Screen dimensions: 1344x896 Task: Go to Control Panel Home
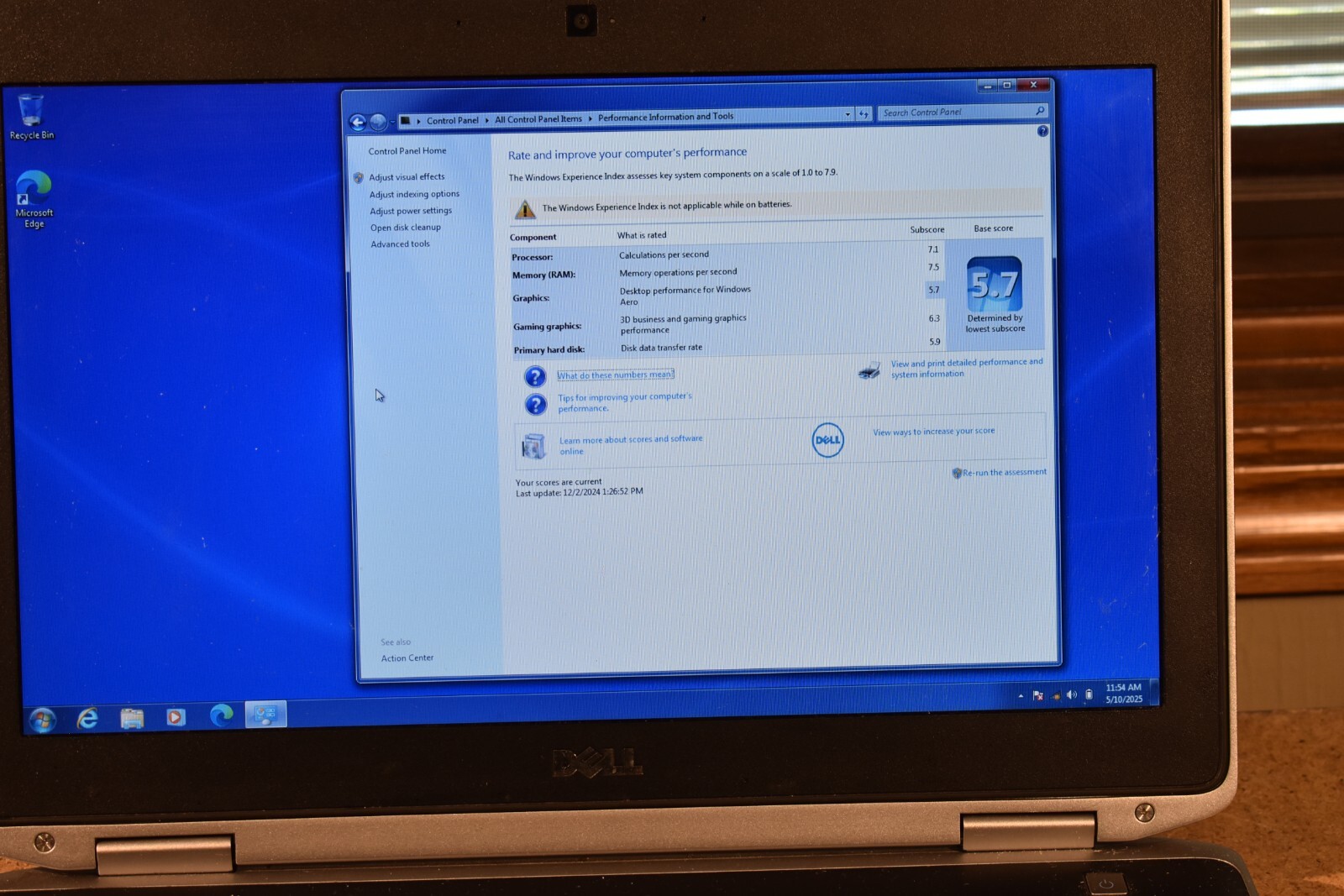(407, 151)
